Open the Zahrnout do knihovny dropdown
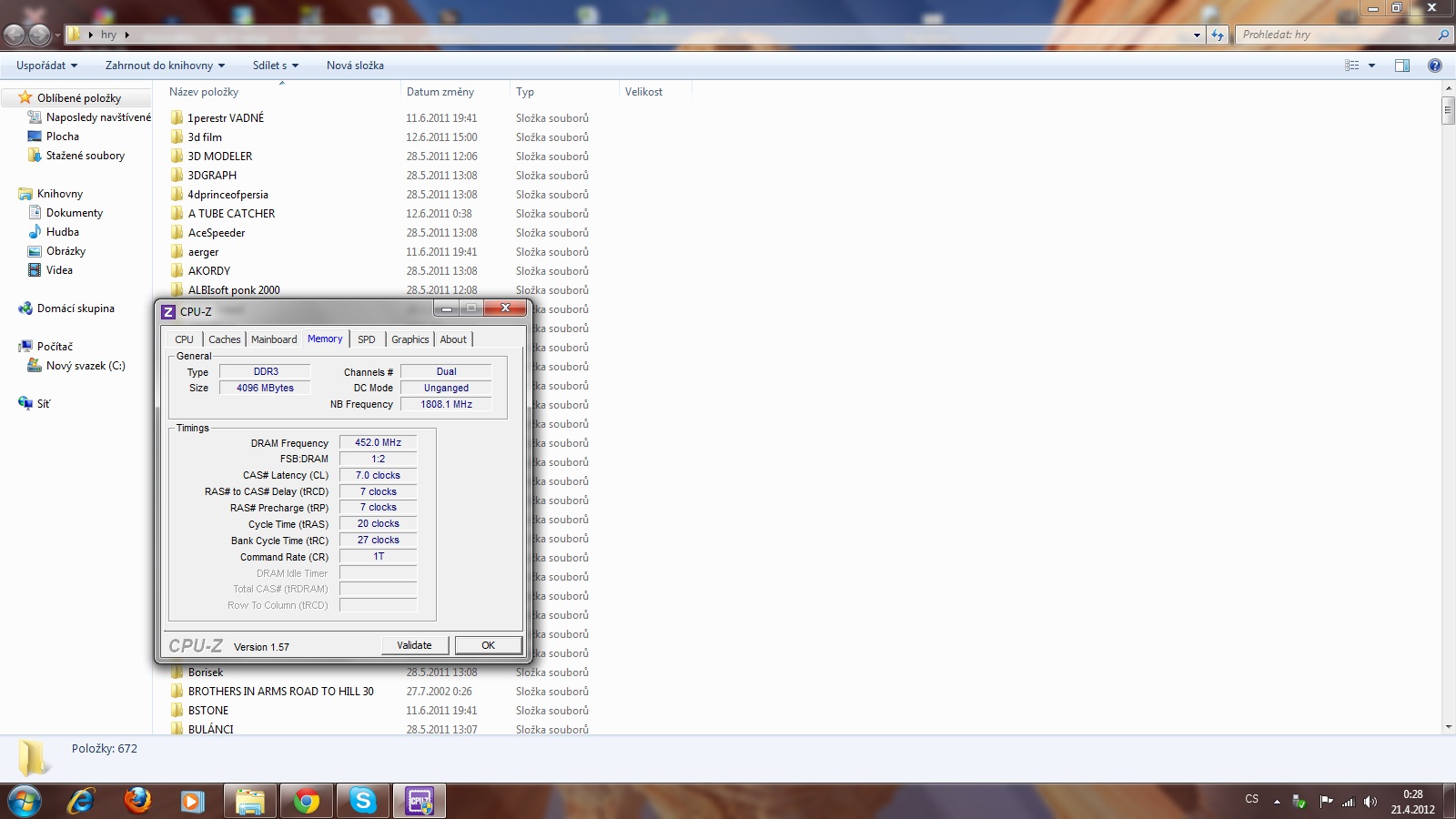This screenshot has height=819, width=1456. click(165, 66)
